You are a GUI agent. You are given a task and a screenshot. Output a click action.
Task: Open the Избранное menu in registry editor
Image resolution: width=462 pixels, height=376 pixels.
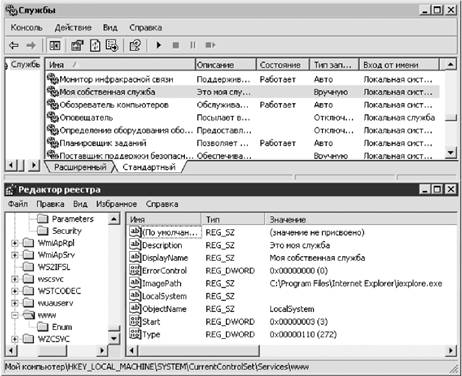coord(116,204)
